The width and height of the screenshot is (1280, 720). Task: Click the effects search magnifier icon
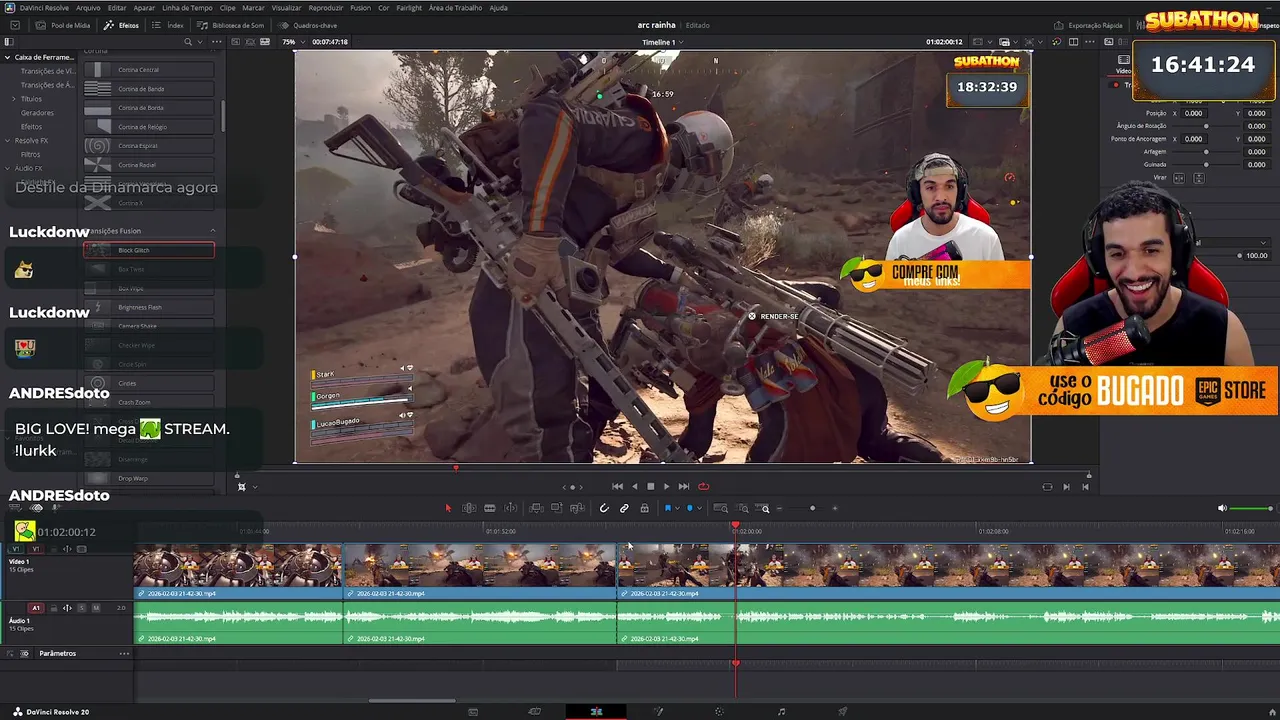[x=187, y=42]
